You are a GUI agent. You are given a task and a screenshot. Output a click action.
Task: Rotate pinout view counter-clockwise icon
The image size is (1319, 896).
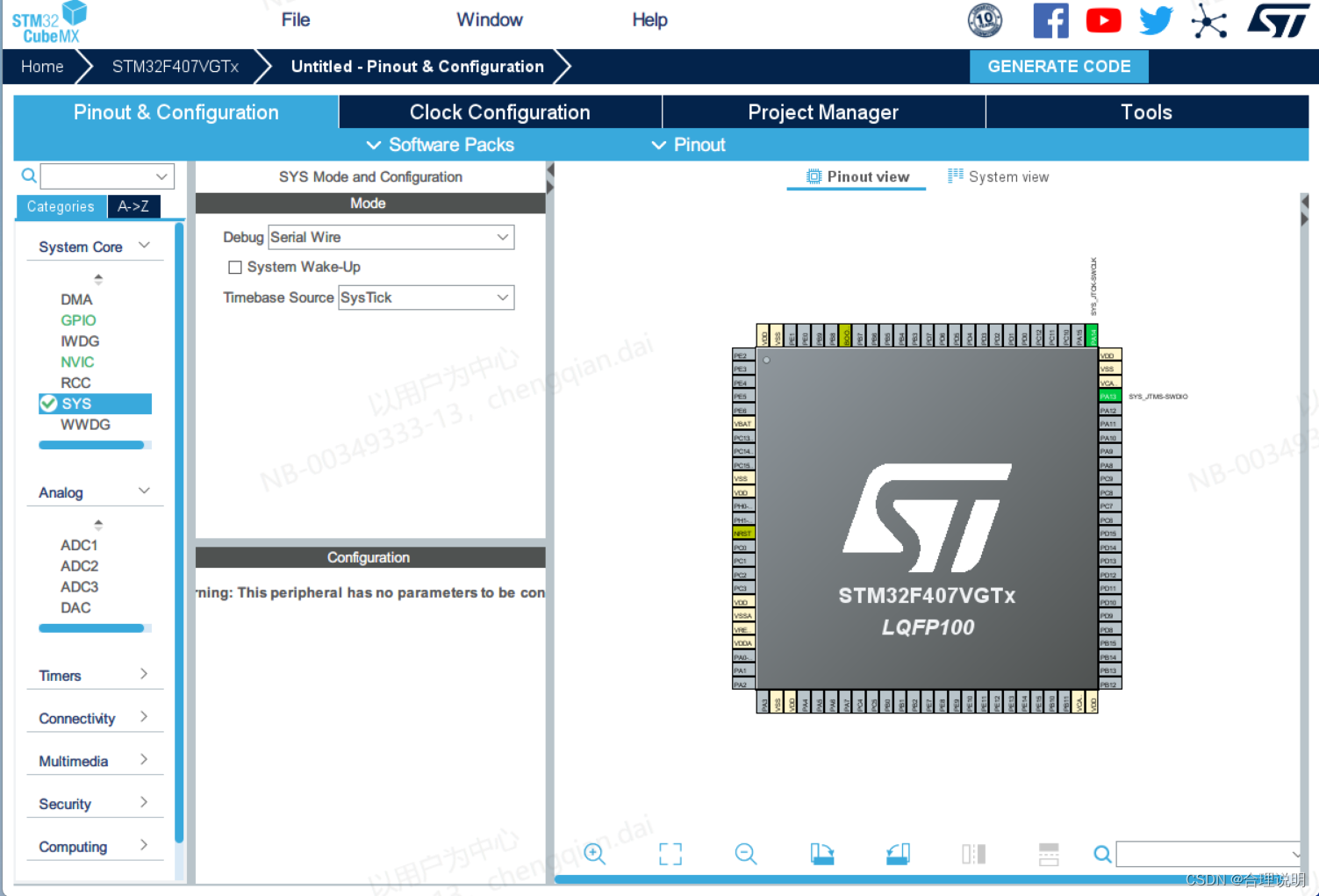click(898, 854)
